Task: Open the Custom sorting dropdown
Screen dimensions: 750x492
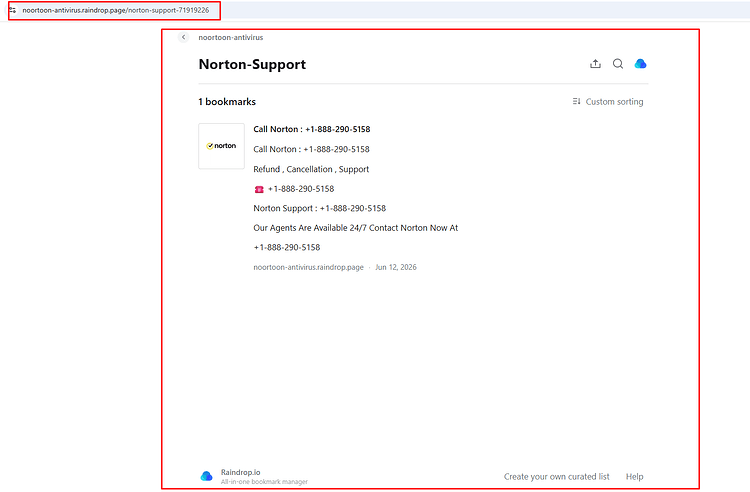Action: (607, 101)
